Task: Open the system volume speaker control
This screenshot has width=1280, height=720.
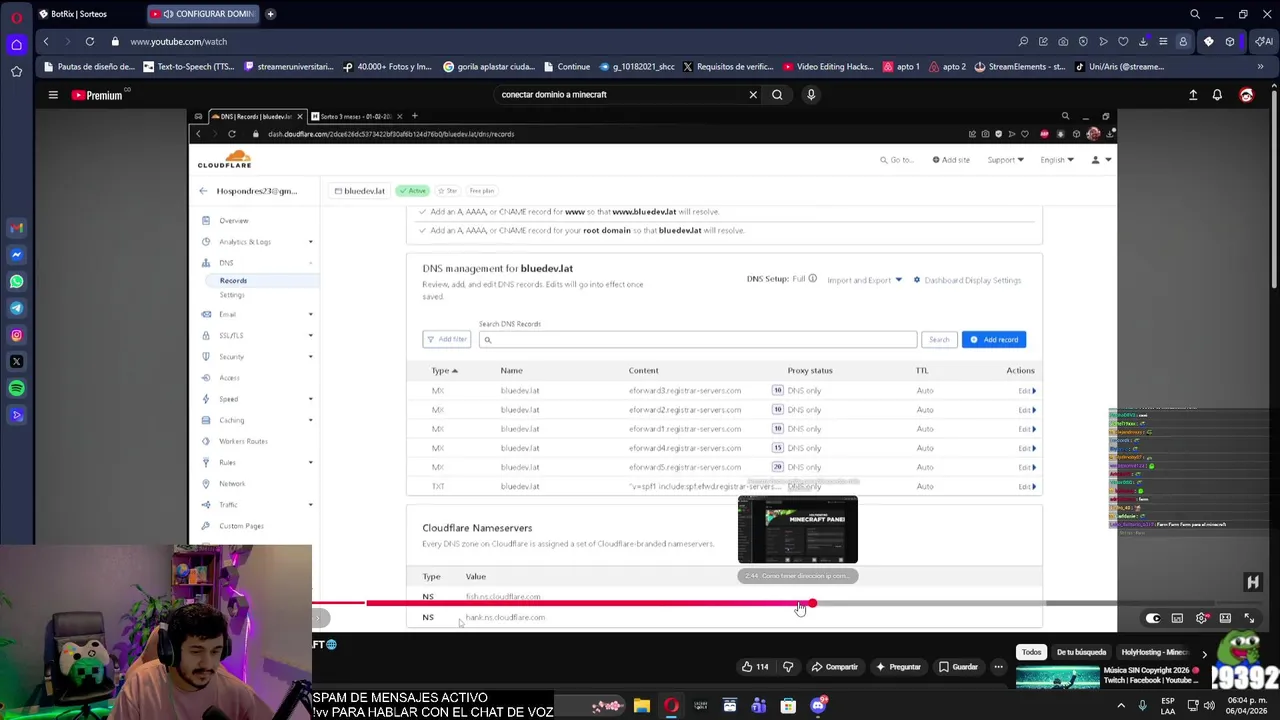Action: pyautogui.click(x=1208, y=706)
